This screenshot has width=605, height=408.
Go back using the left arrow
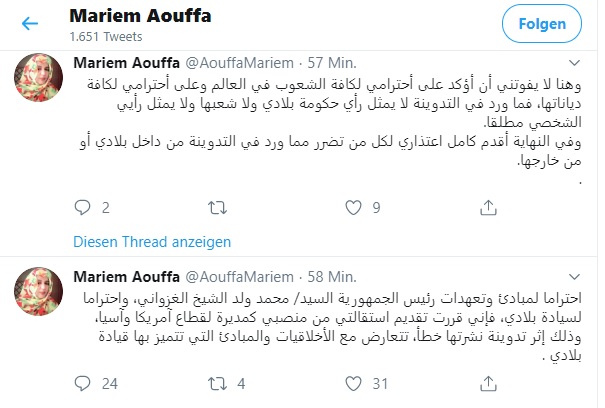pyautogui.click(x=29, y=24)
